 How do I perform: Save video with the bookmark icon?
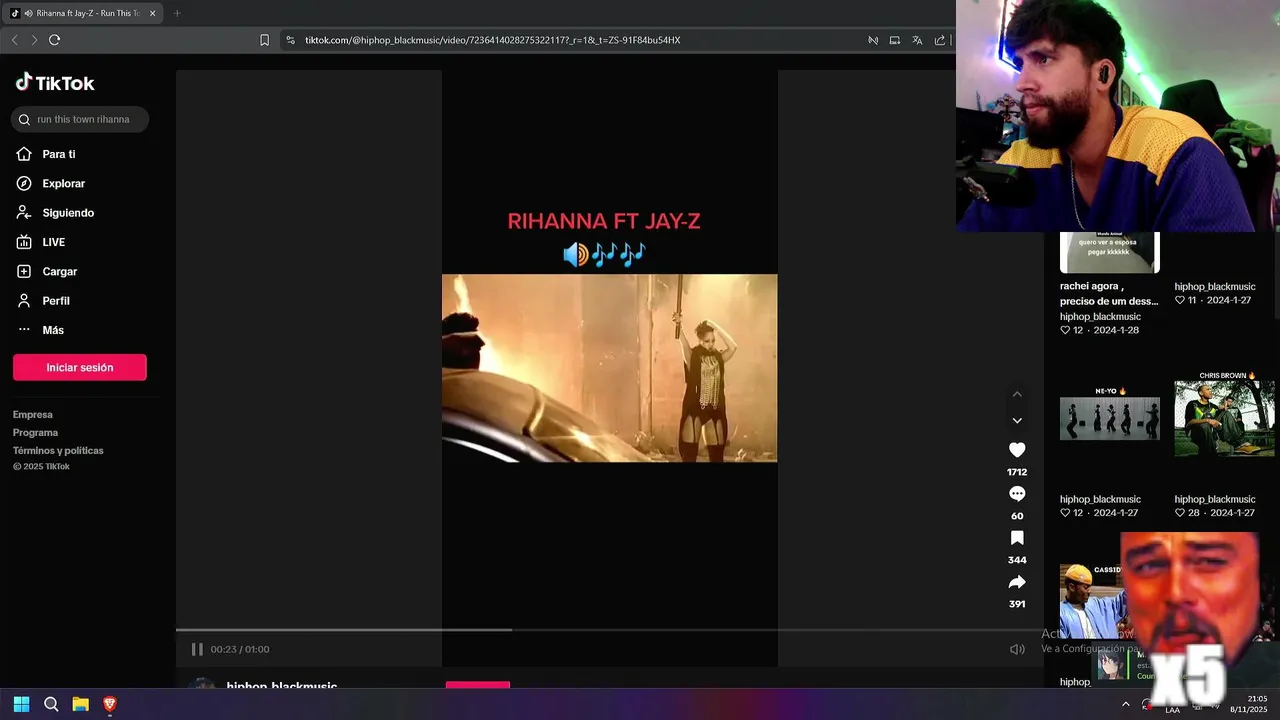[1017, 538]
